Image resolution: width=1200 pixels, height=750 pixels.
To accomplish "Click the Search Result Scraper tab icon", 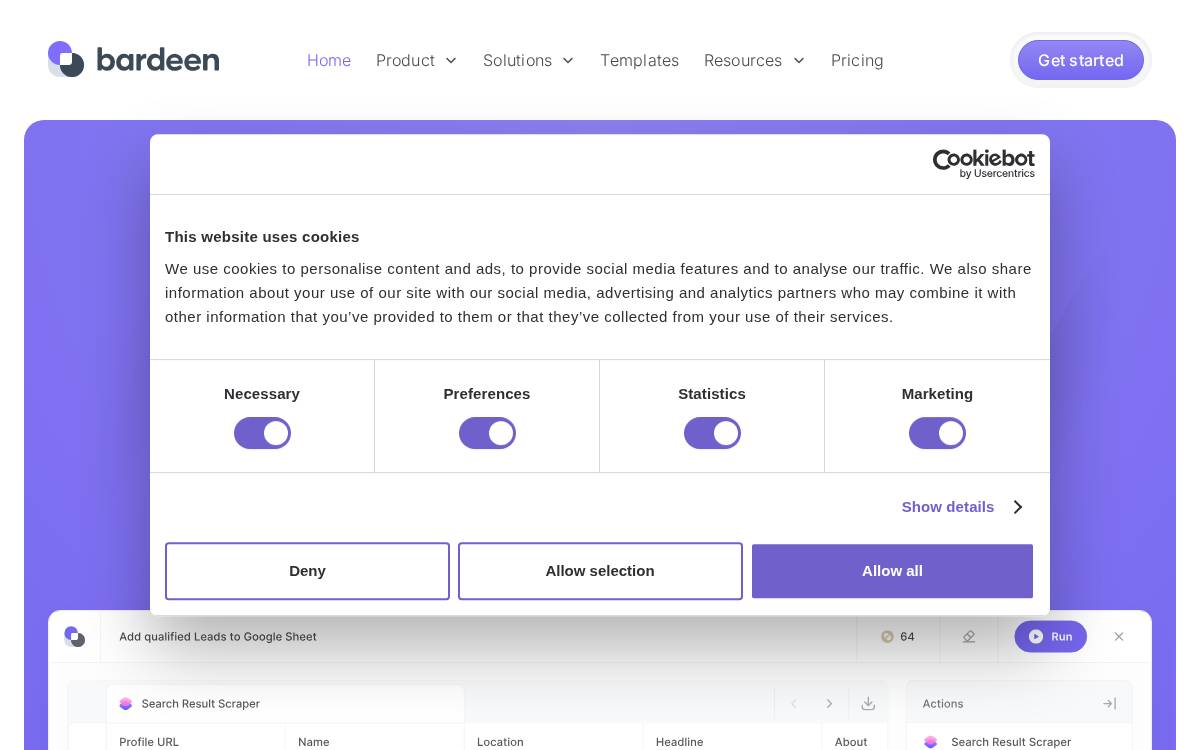I will point(126,704).
